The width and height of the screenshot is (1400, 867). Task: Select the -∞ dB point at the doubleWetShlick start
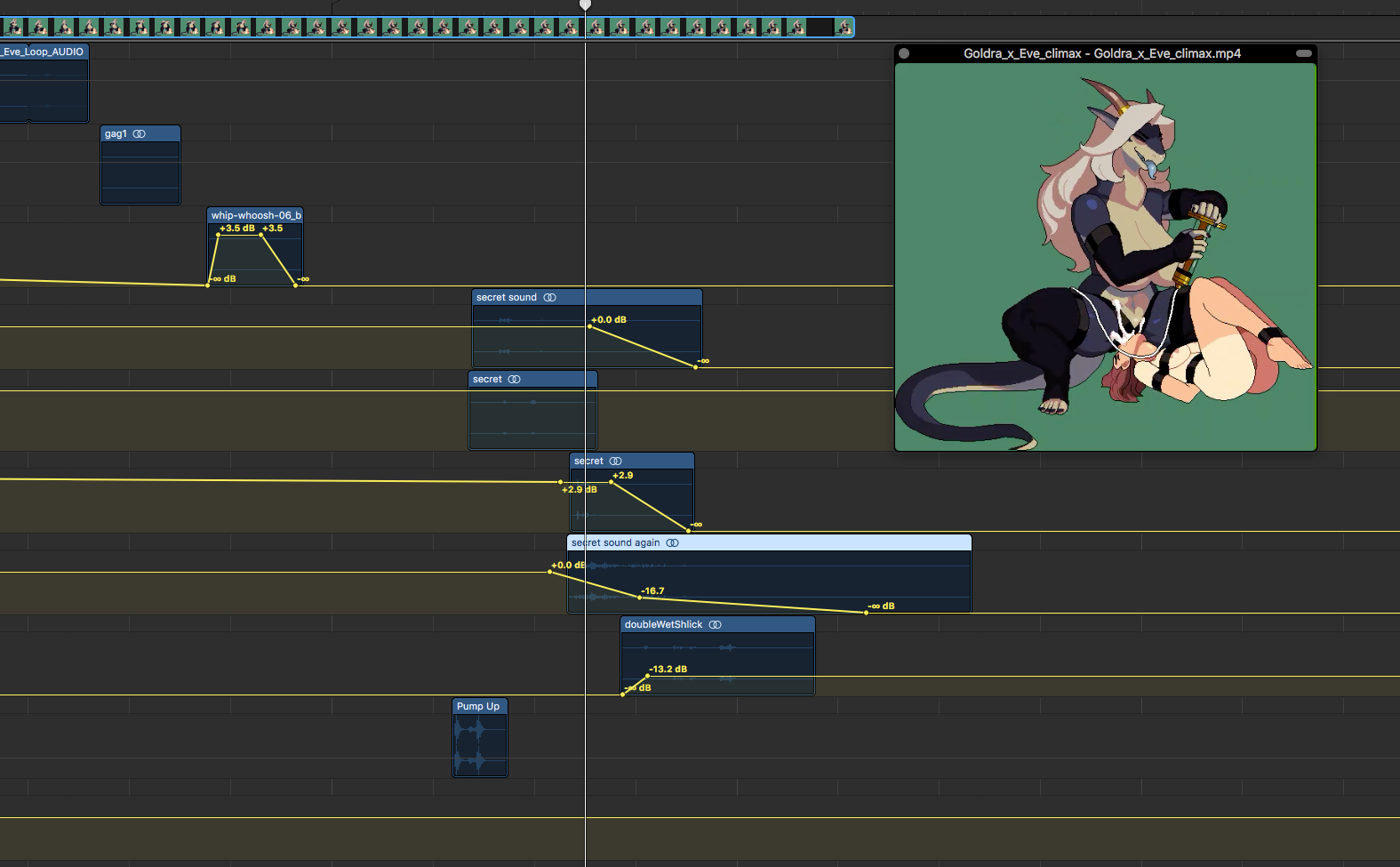tap(622, 694)
